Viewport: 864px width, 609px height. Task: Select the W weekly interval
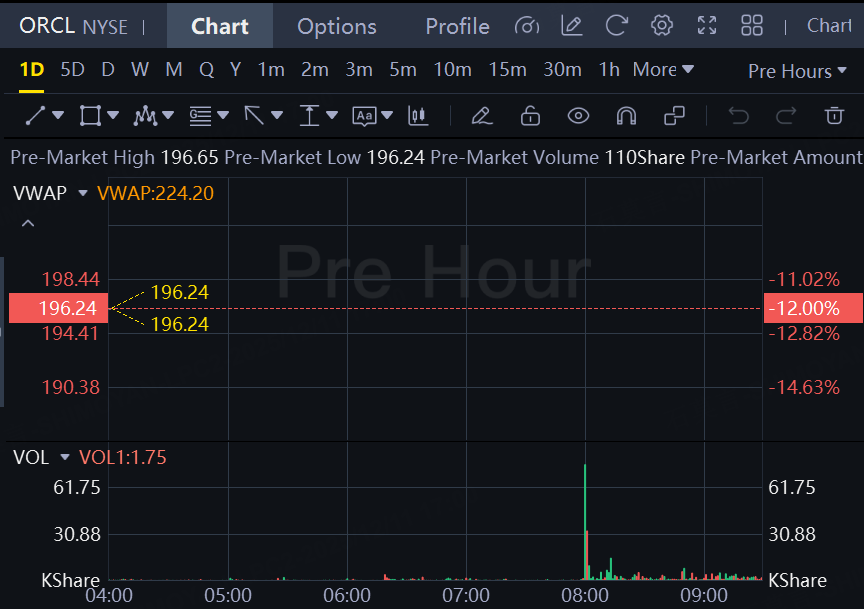(140, 70)
